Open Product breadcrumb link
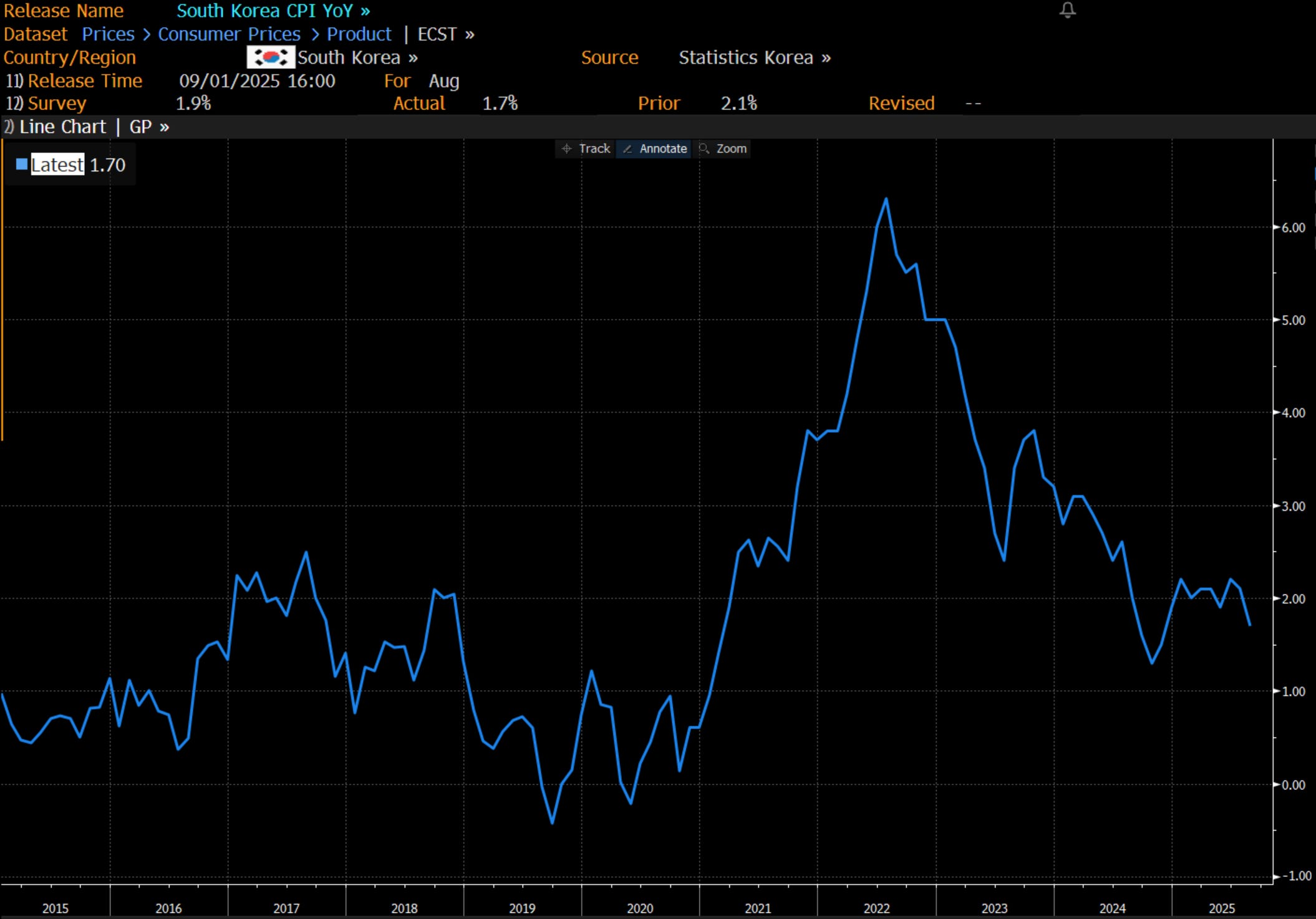Screen dimensions: 1316x919 [x=359, y=34]
